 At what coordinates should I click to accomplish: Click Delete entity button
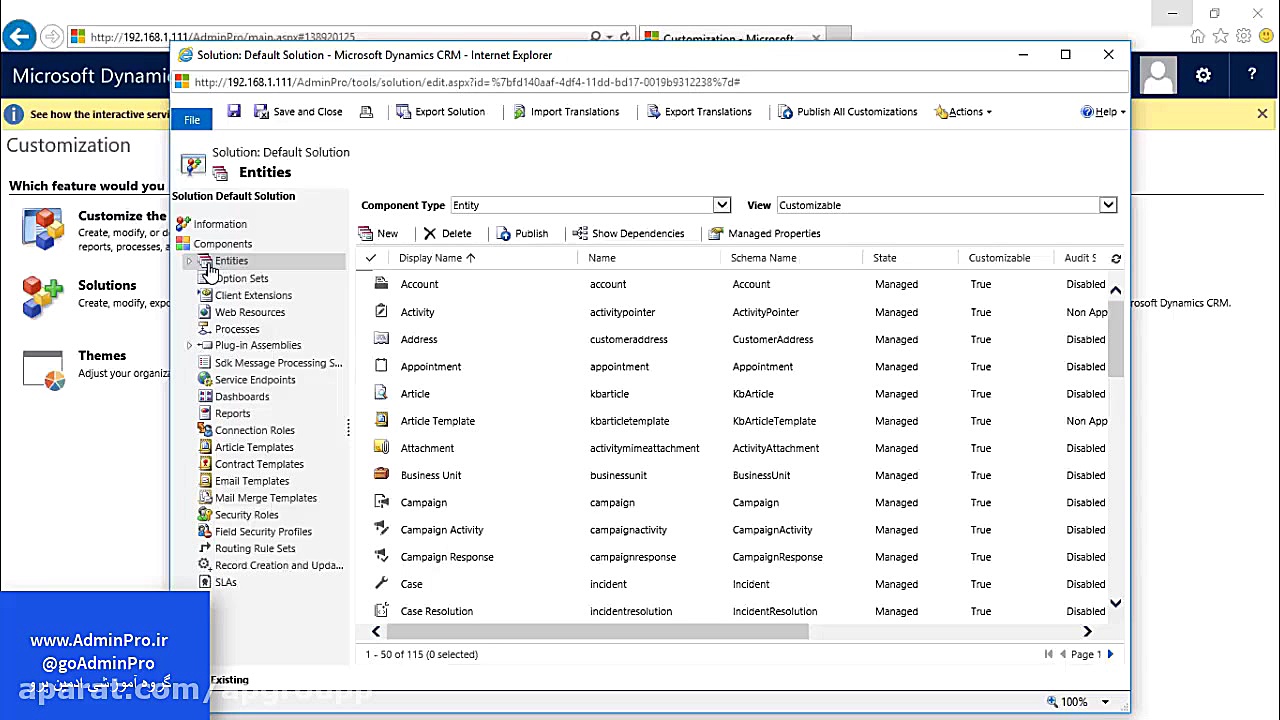[447, 233]
